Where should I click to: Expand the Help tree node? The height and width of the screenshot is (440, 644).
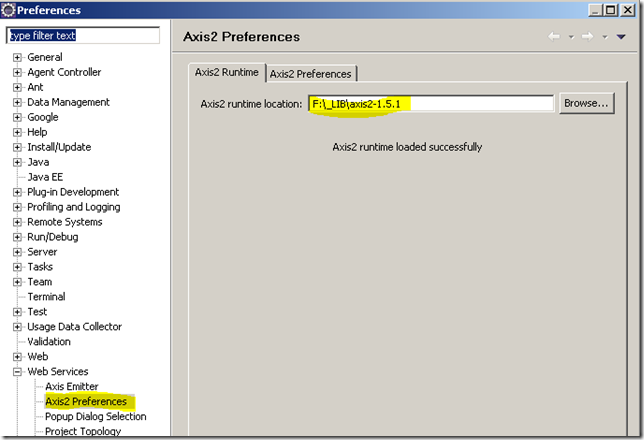point(17,132)
